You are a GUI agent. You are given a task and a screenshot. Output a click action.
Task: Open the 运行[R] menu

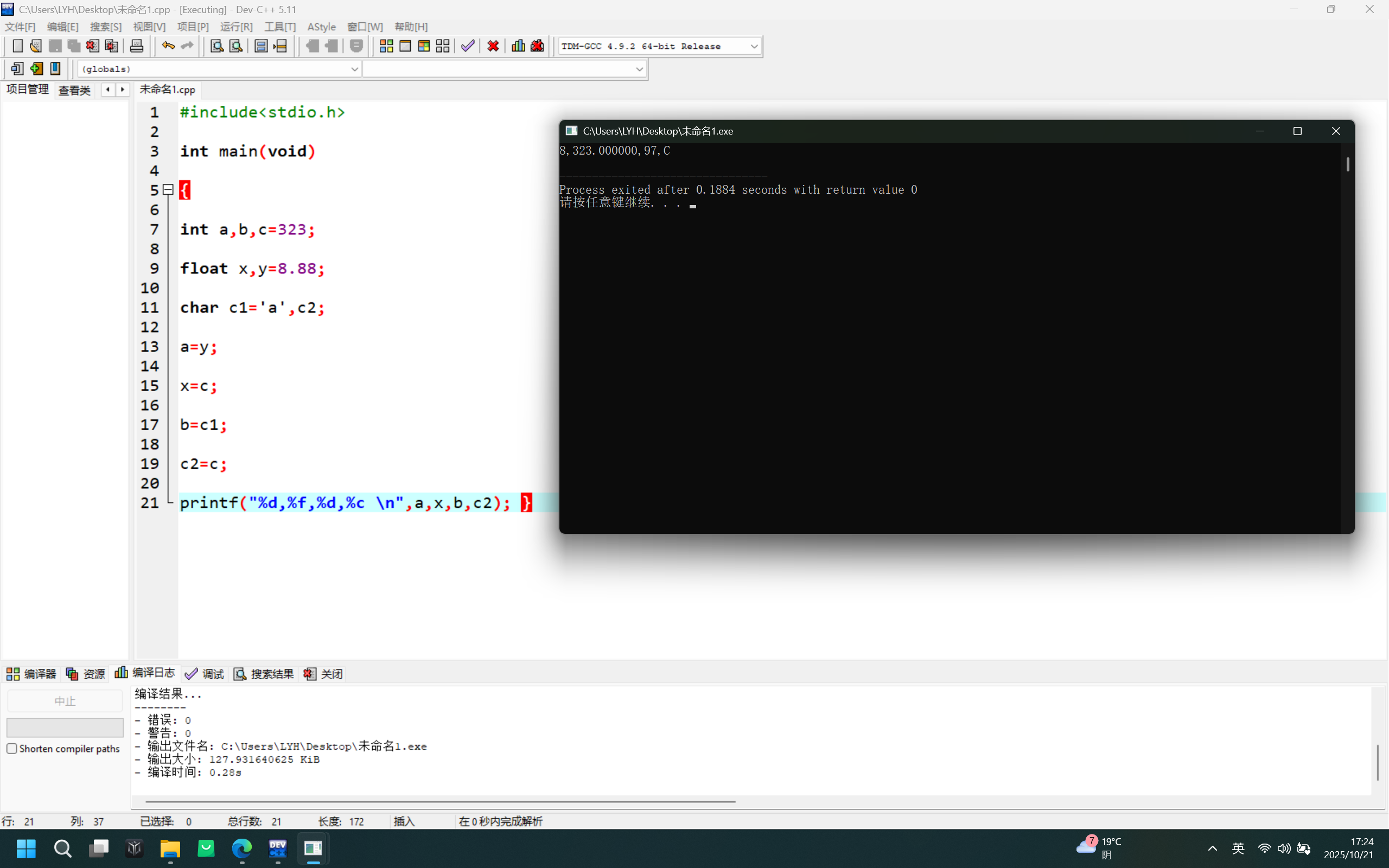236,27
